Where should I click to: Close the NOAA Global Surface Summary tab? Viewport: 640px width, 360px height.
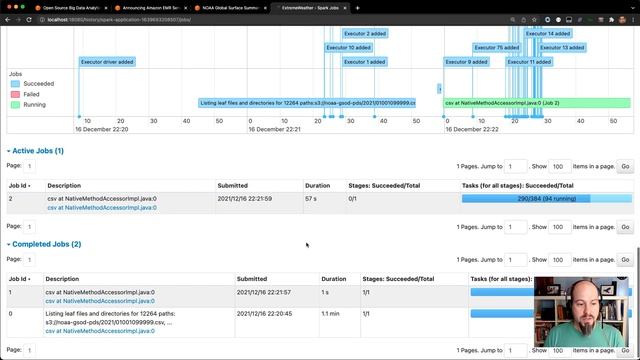click(x=265, y=8)
